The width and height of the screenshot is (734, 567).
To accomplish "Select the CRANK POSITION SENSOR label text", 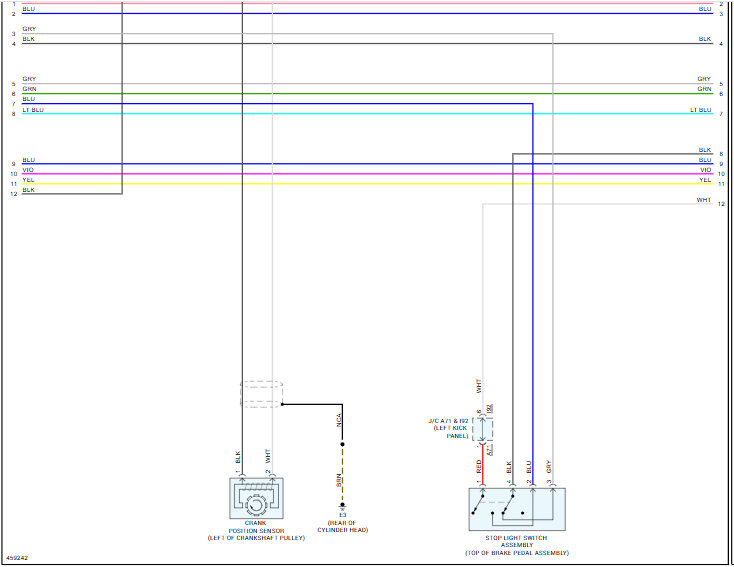I will click(x=256, y=527).
